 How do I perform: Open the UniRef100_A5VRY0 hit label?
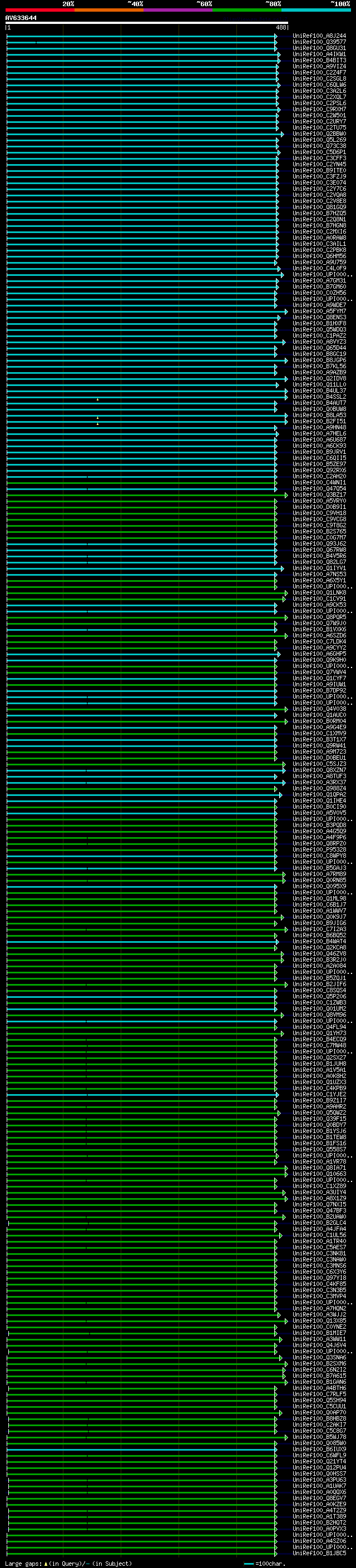pyautogui.click(x=319, y=501)
